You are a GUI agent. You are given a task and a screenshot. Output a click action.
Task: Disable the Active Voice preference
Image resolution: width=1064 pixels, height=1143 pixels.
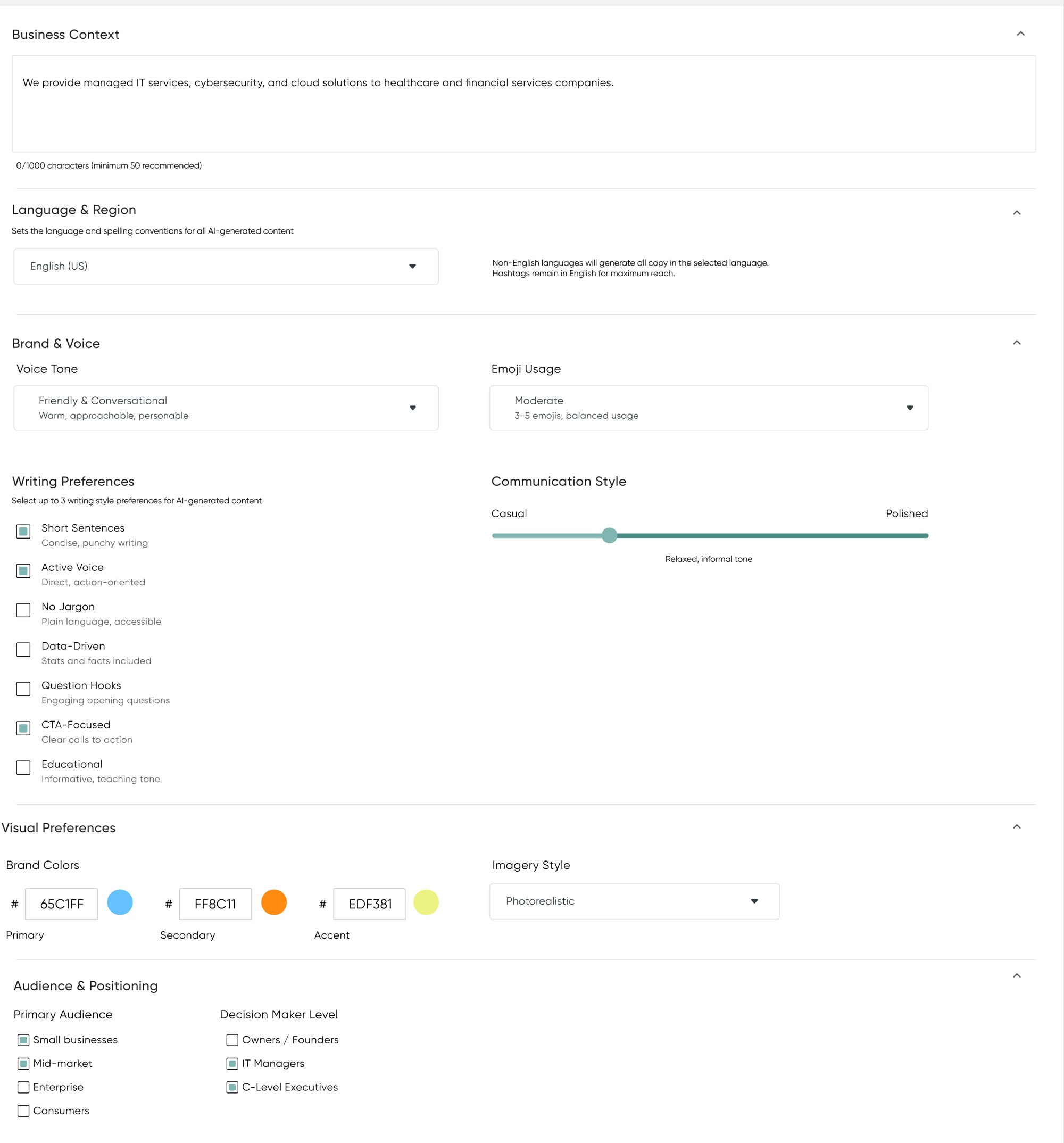pos(23,571)
